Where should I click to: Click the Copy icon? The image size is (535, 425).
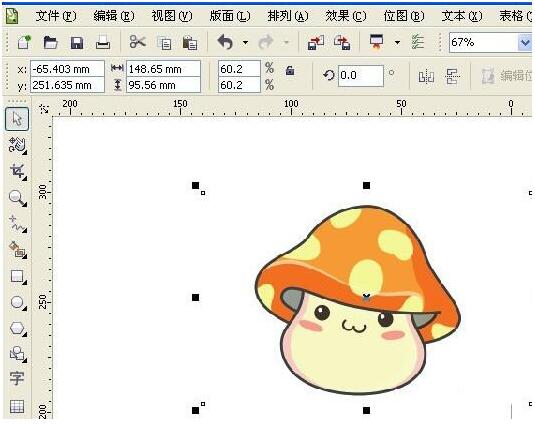164,43
